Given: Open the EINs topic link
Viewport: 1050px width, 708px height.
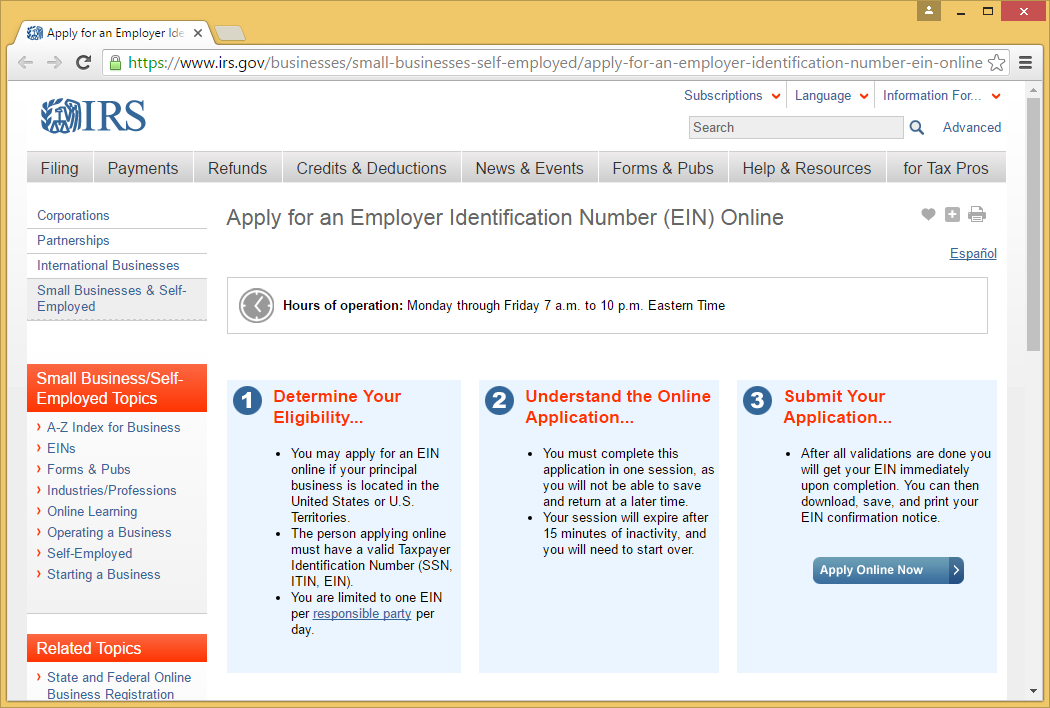Looking at the screenshot, I should (61, 448).
